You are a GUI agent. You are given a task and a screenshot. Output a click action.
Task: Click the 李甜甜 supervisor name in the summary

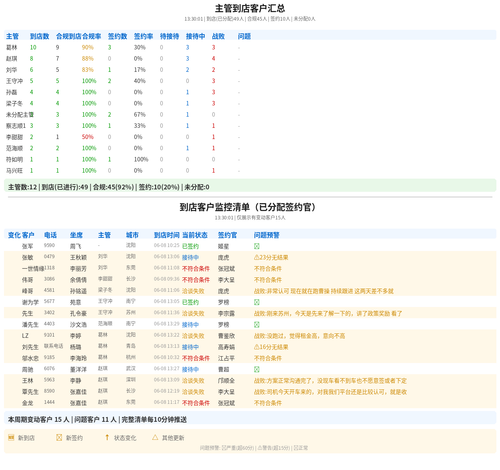pos(14,137)
